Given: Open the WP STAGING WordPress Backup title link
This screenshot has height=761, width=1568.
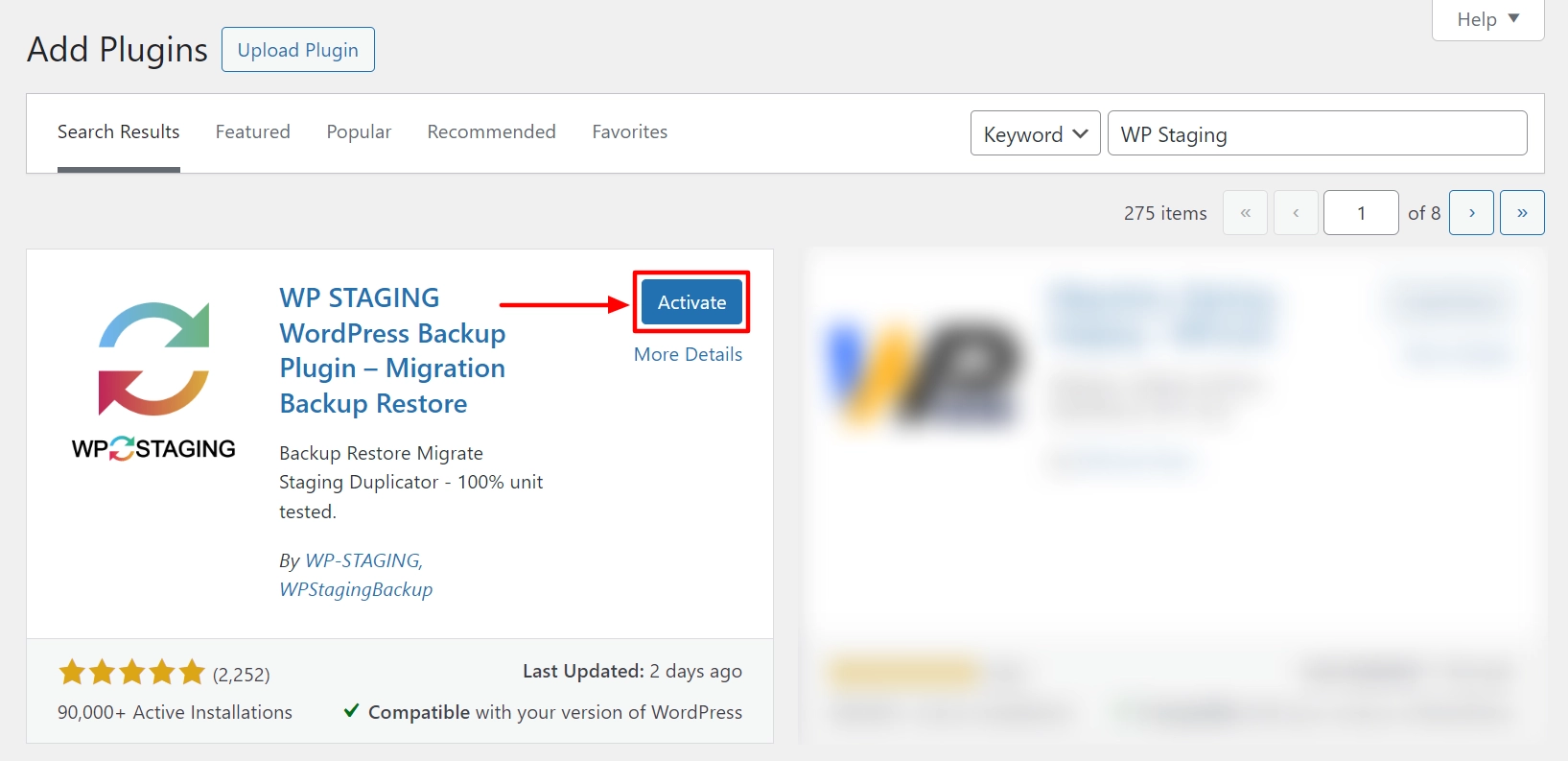Looking at the screenshot, I should [392, 350].
